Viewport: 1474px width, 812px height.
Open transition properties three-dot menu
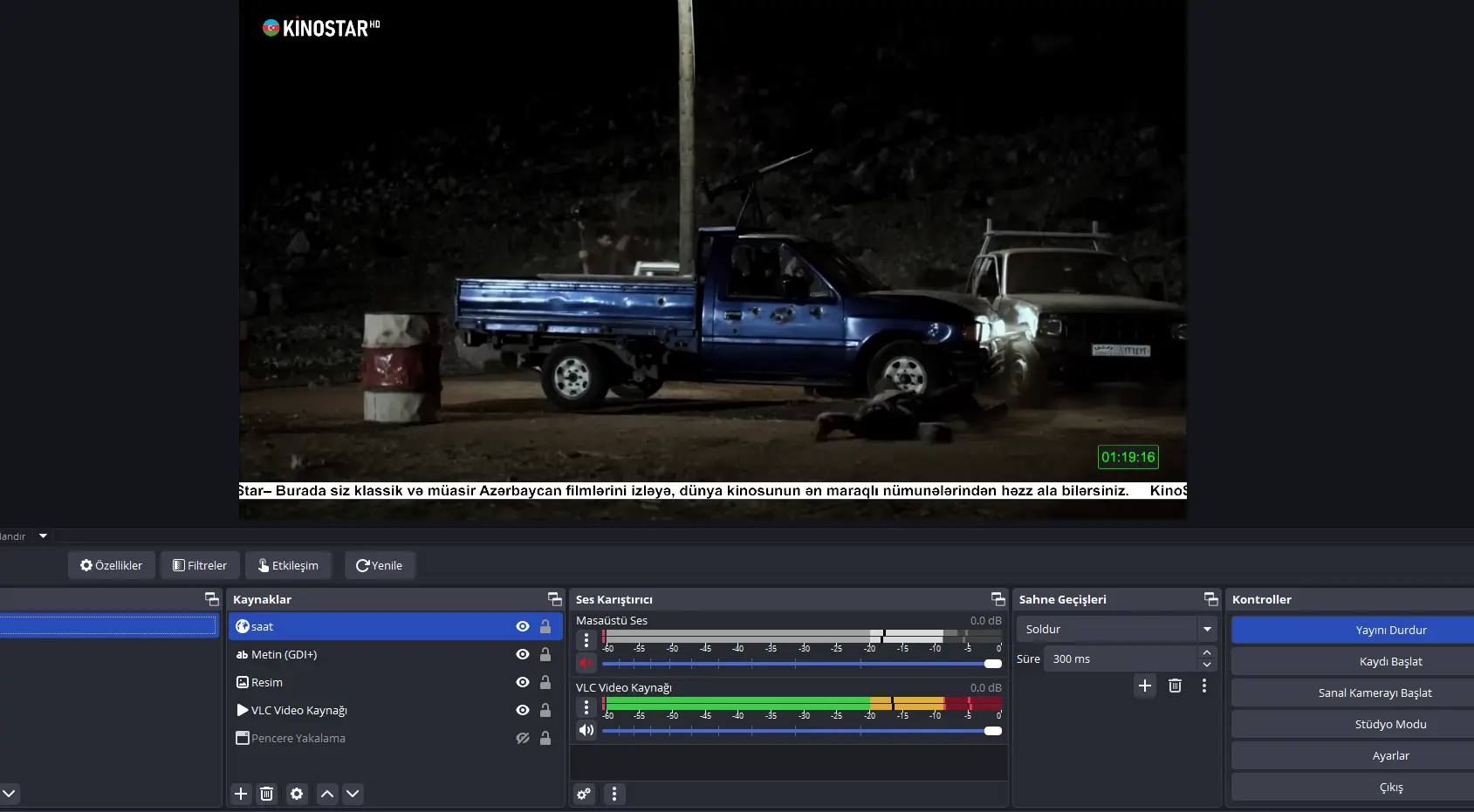(1204, 686)
